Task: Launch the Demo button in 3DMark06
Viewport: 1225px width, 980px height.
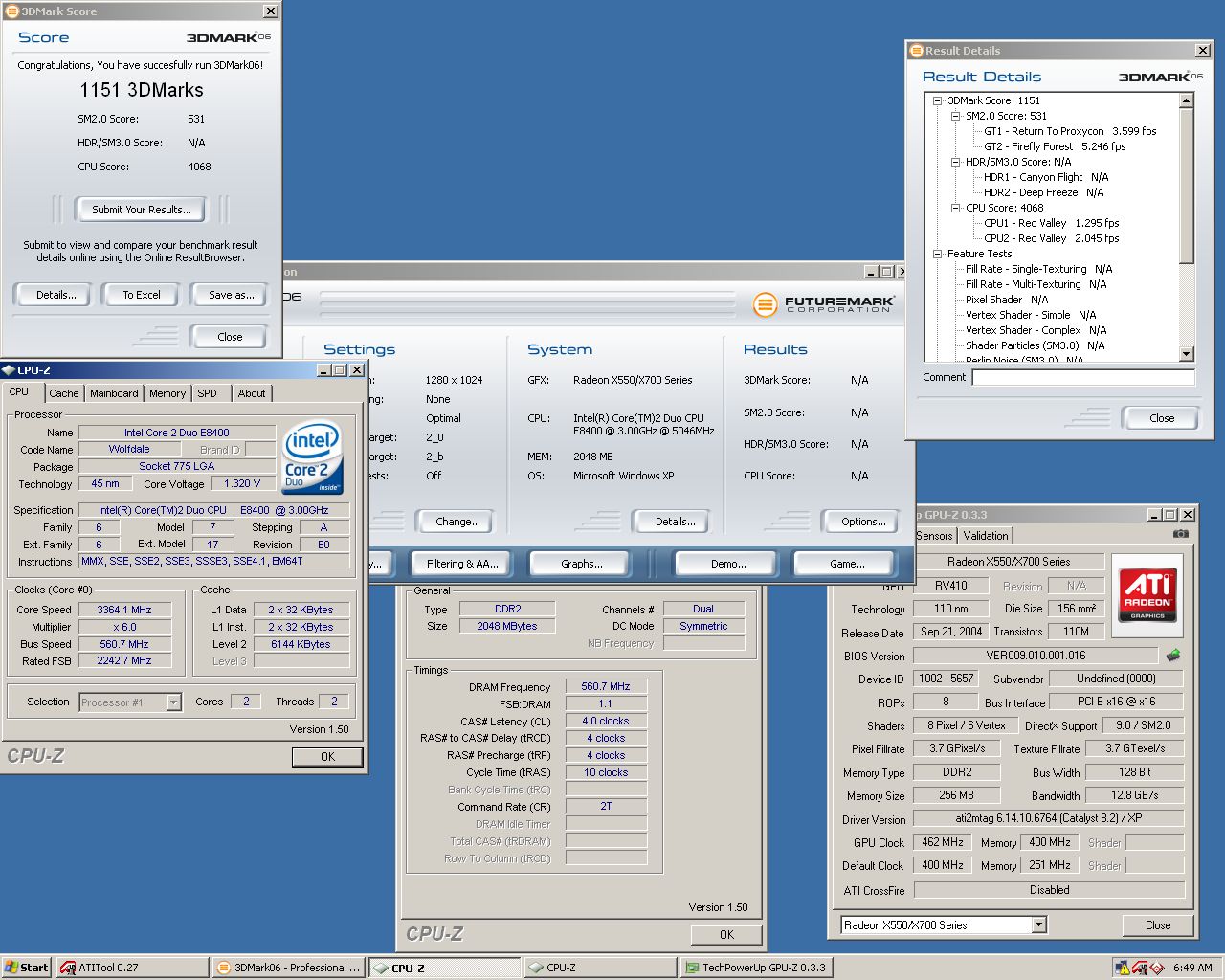Action: [x=728, y=564]
